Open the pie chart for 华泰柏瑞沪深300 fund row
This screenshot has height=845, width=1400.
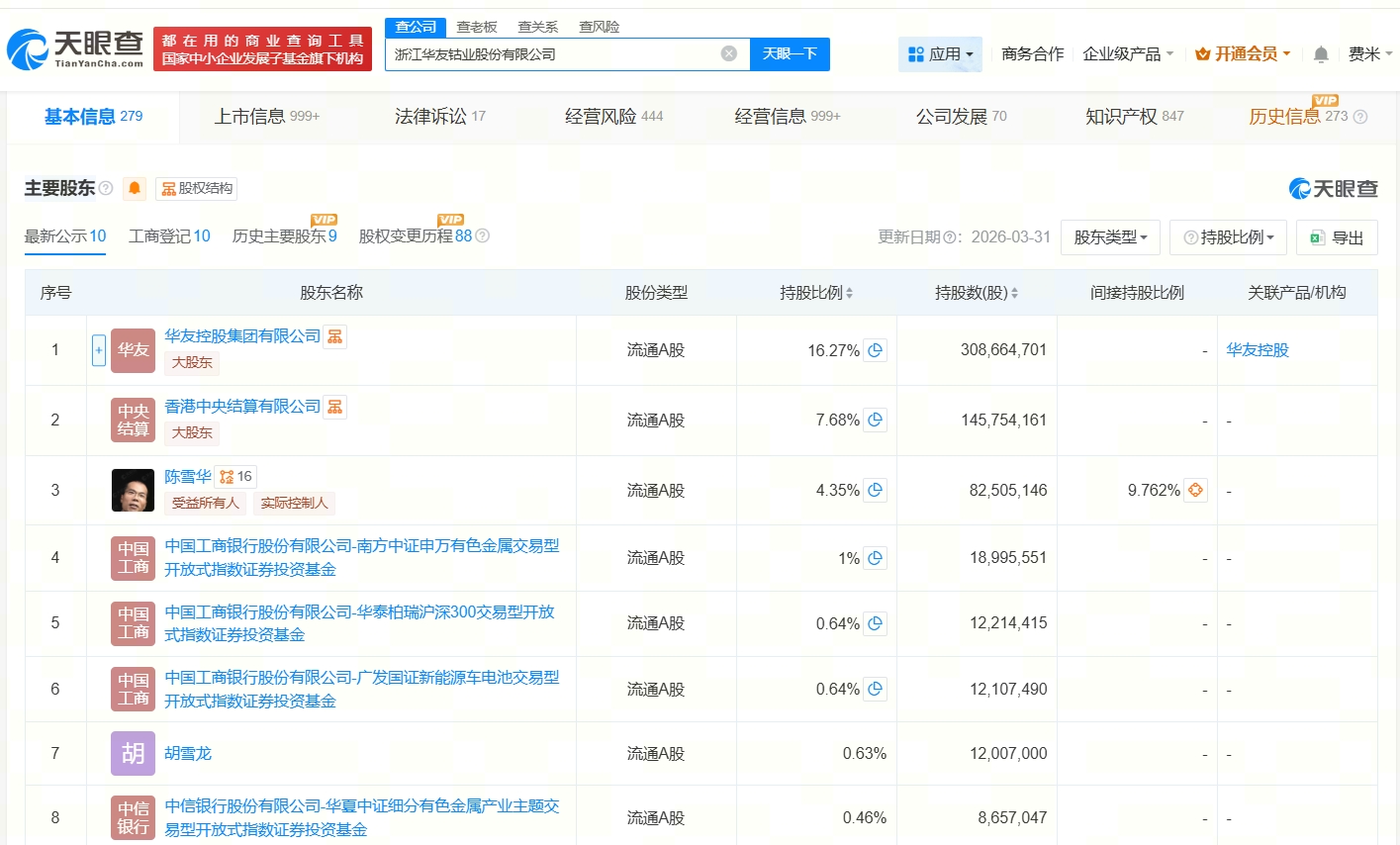tap(875, 624)
